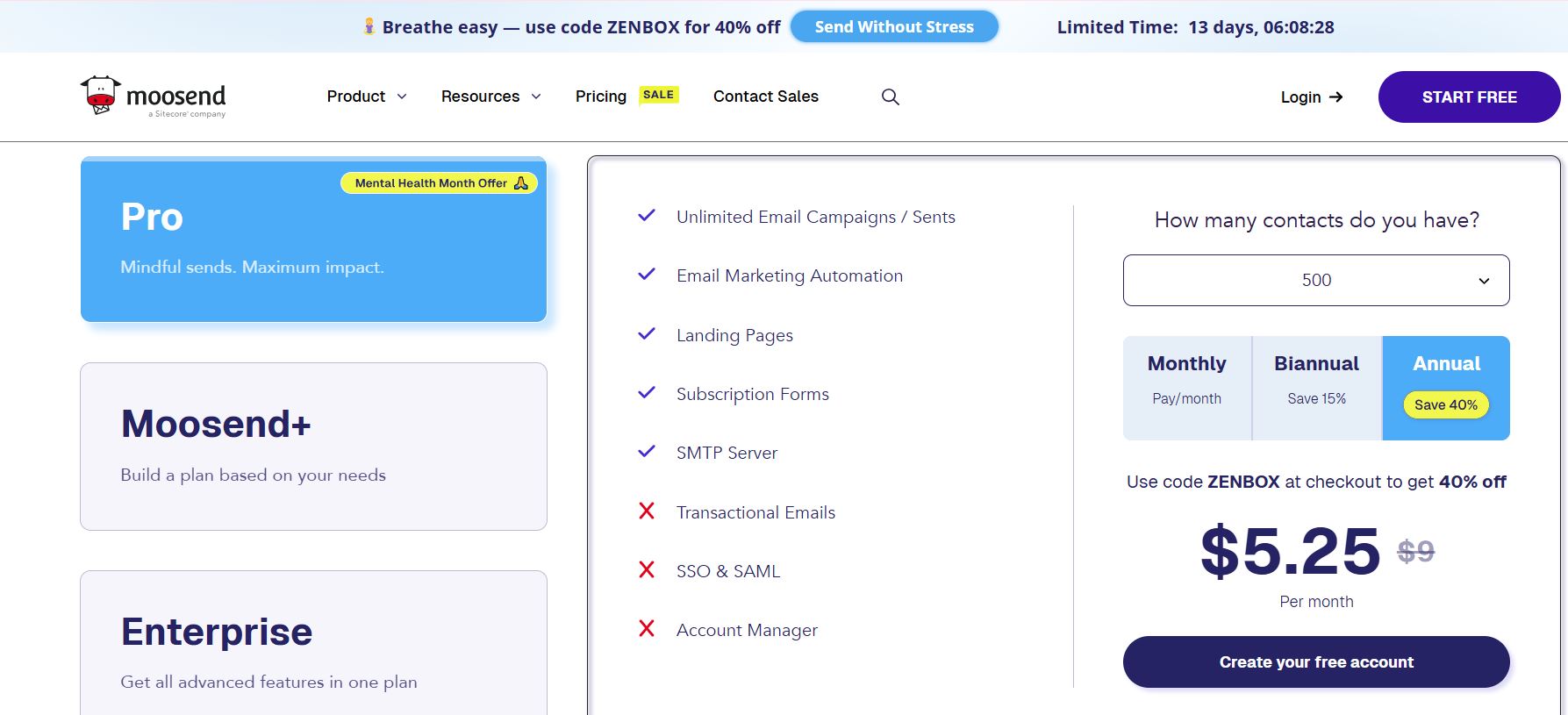1568x715 pixels.
Task: Click 'How many contacts do you have?' text
Action: (1316, 219)
